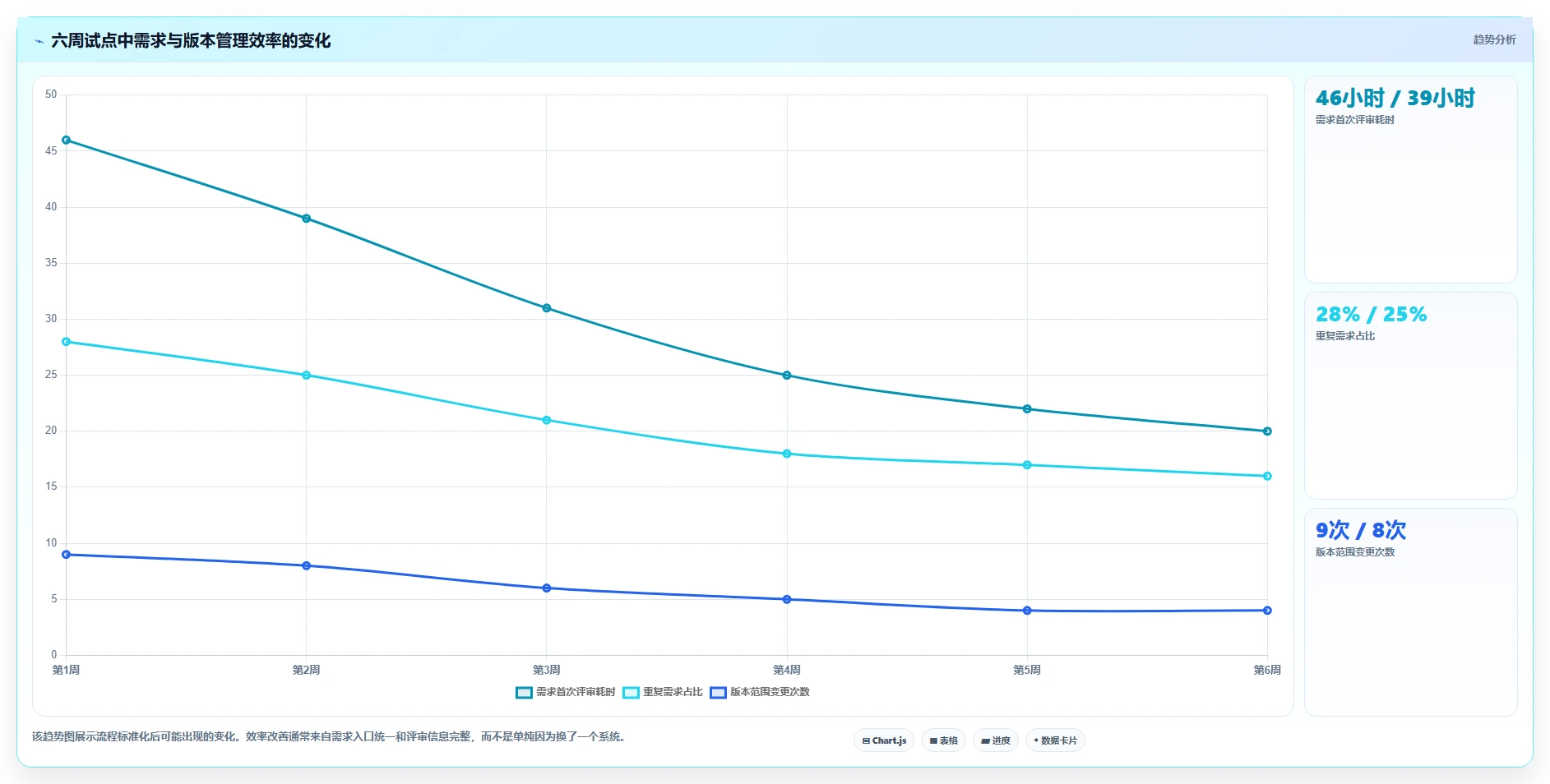Image resolution: width=1550 pixels, height=784 pixels.
Task: Click the 第2周 x-axis label
Action: point(307,670)
